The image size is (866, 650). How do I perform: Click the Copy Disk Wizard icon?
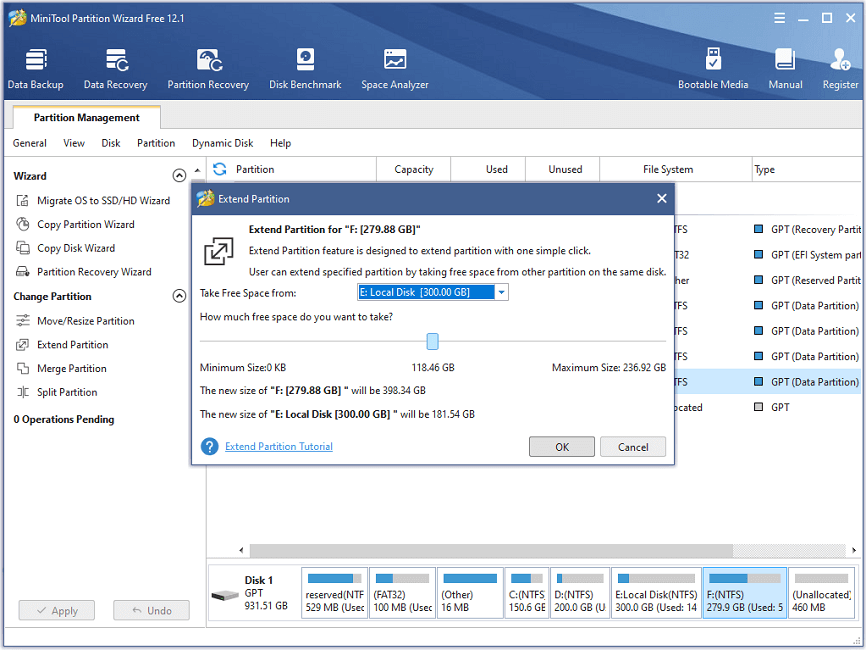click(23, 248)
